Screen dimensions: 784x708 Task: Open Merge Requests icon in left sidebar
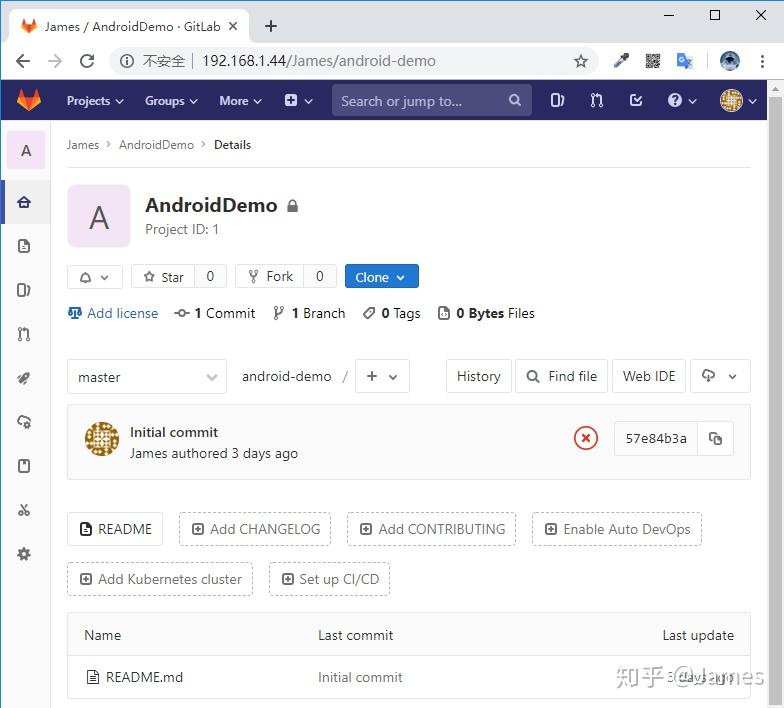24,334
